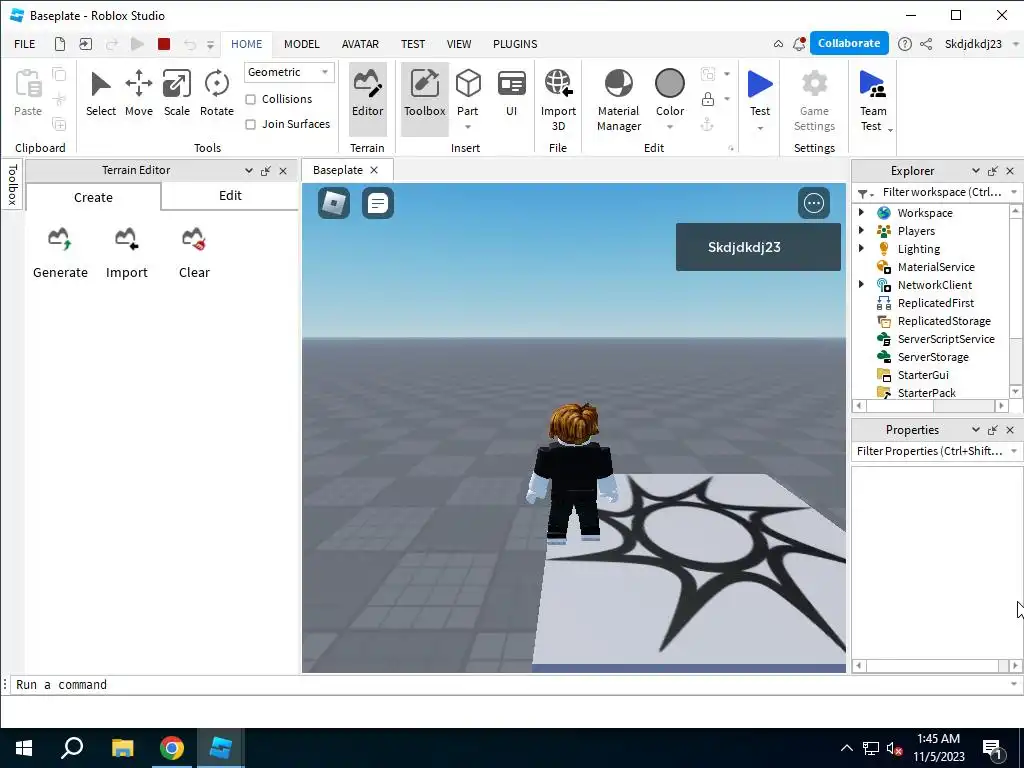
Task: Open the Part dropdown arrow
Action: click(468, 127)
